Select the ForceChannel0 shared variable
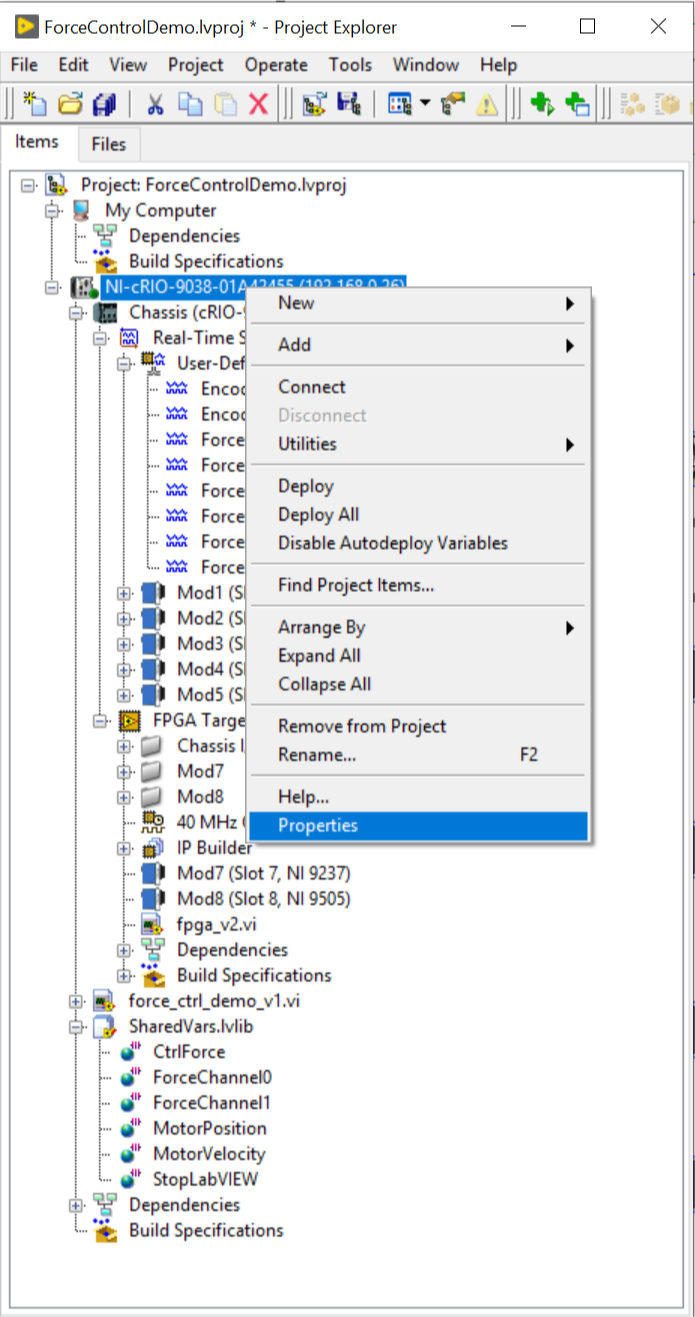 pyautogui.click(x=212, y=1077)
